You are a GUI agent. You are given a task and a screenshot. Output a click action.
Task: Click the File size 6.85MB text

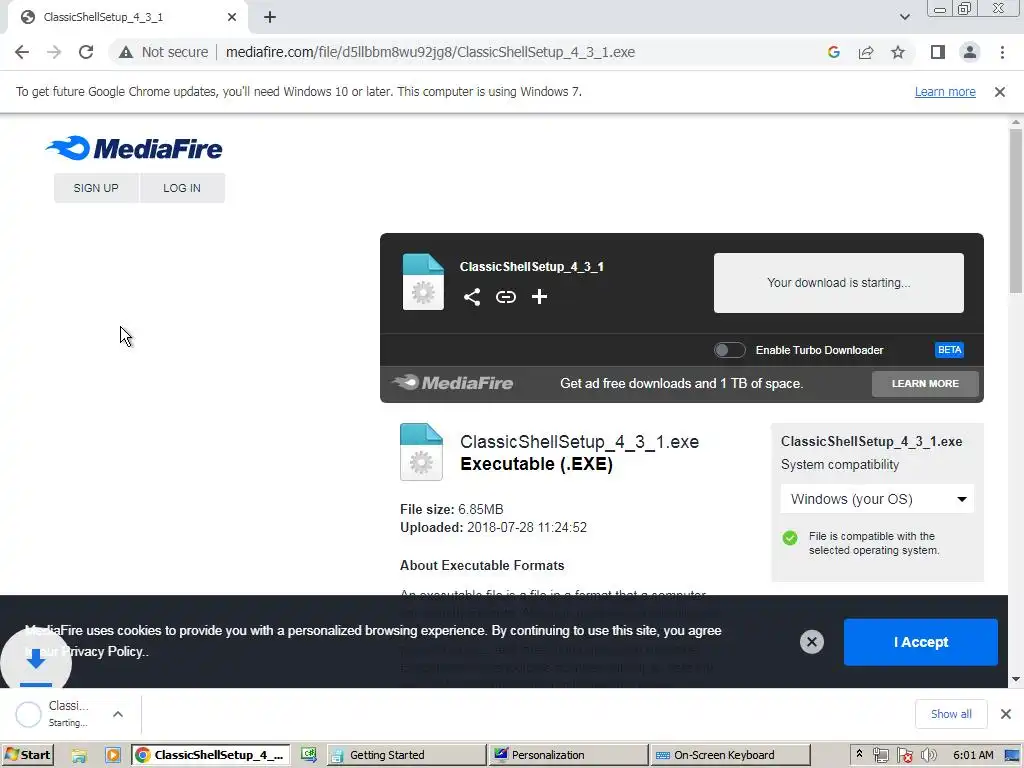[x=451, y=509]
